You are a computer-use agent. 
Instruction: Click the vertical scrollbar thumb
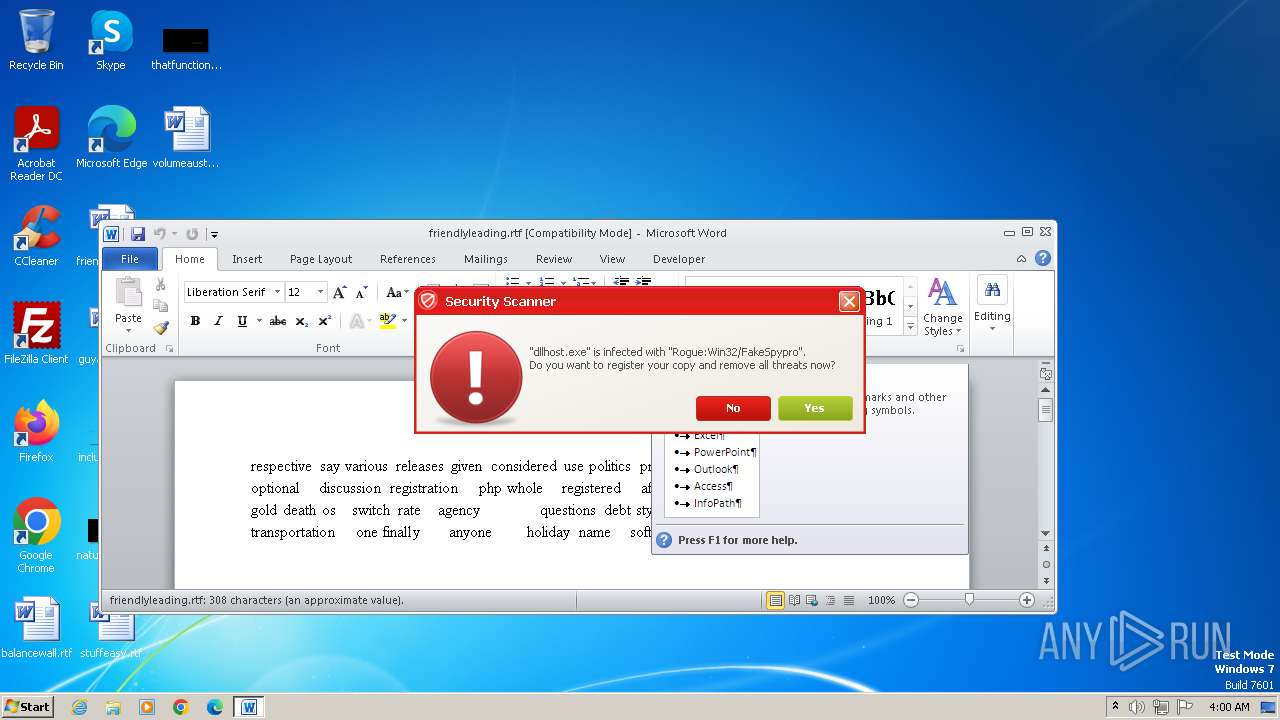tap(1046, 410)
